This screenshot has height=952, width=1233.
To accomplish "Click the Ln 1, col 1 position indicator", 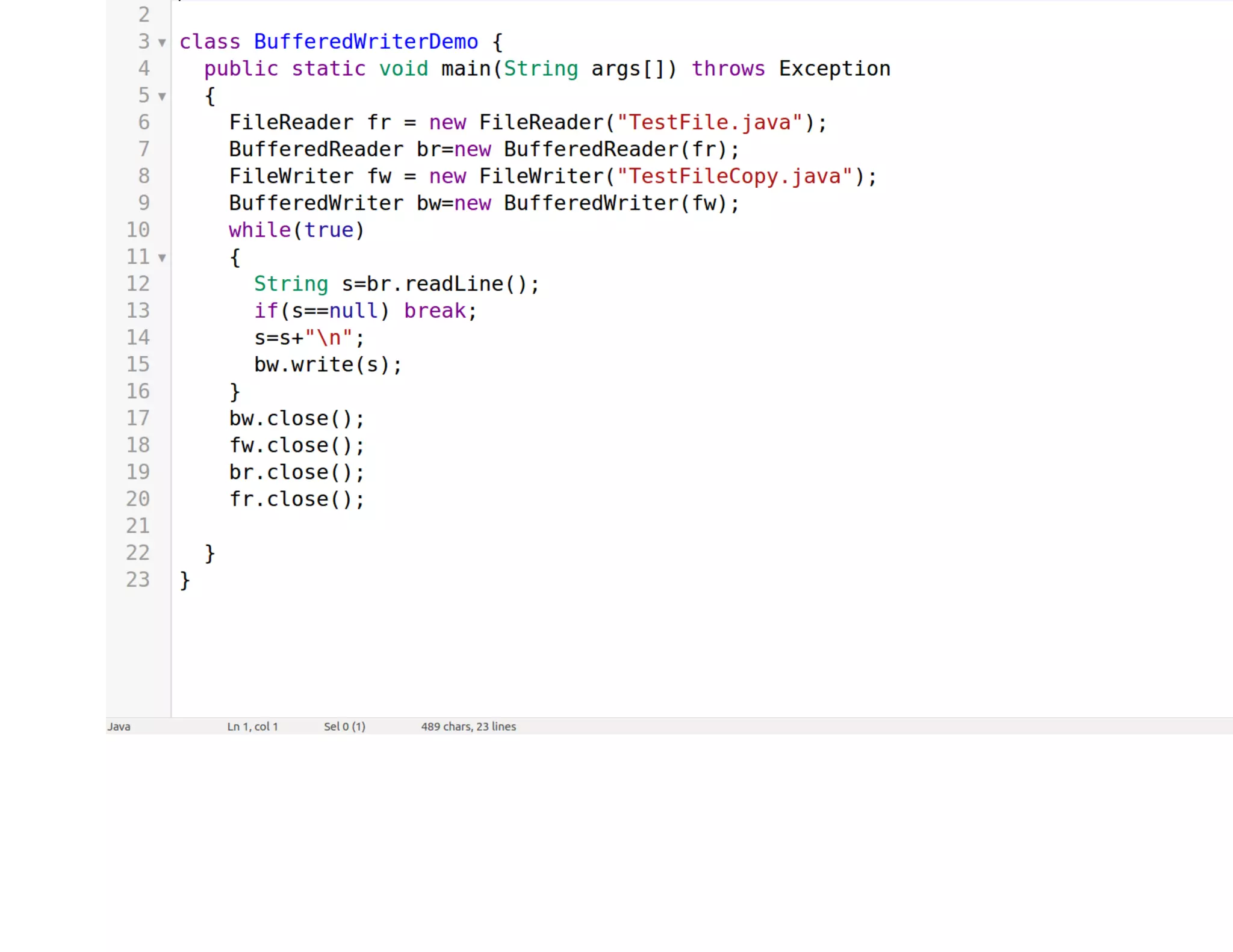I will (x=252, y=726).
